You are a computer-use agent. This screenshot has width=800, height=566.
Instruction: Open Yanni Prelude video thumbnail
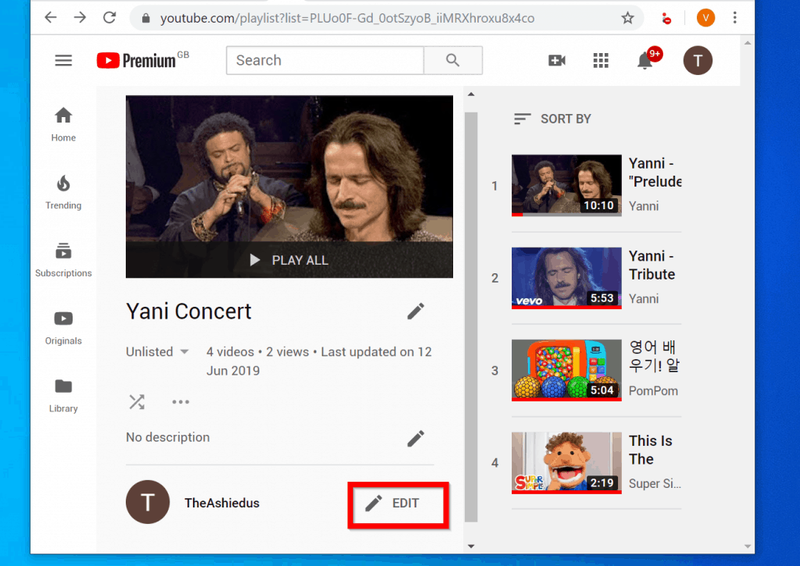pos(566,185)
